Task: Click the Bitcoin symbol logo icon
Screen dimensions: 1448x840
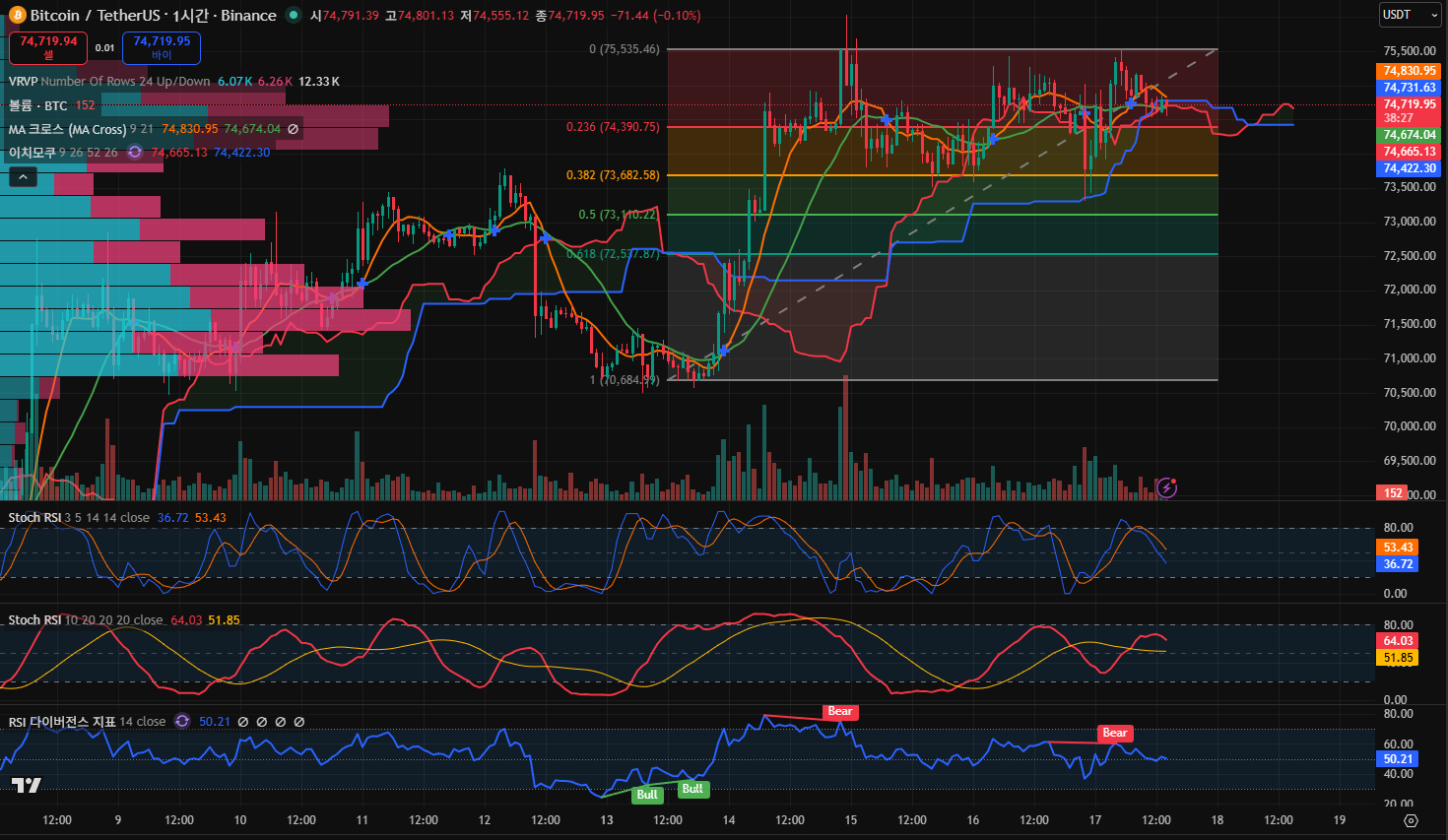Action: point(17,16)
